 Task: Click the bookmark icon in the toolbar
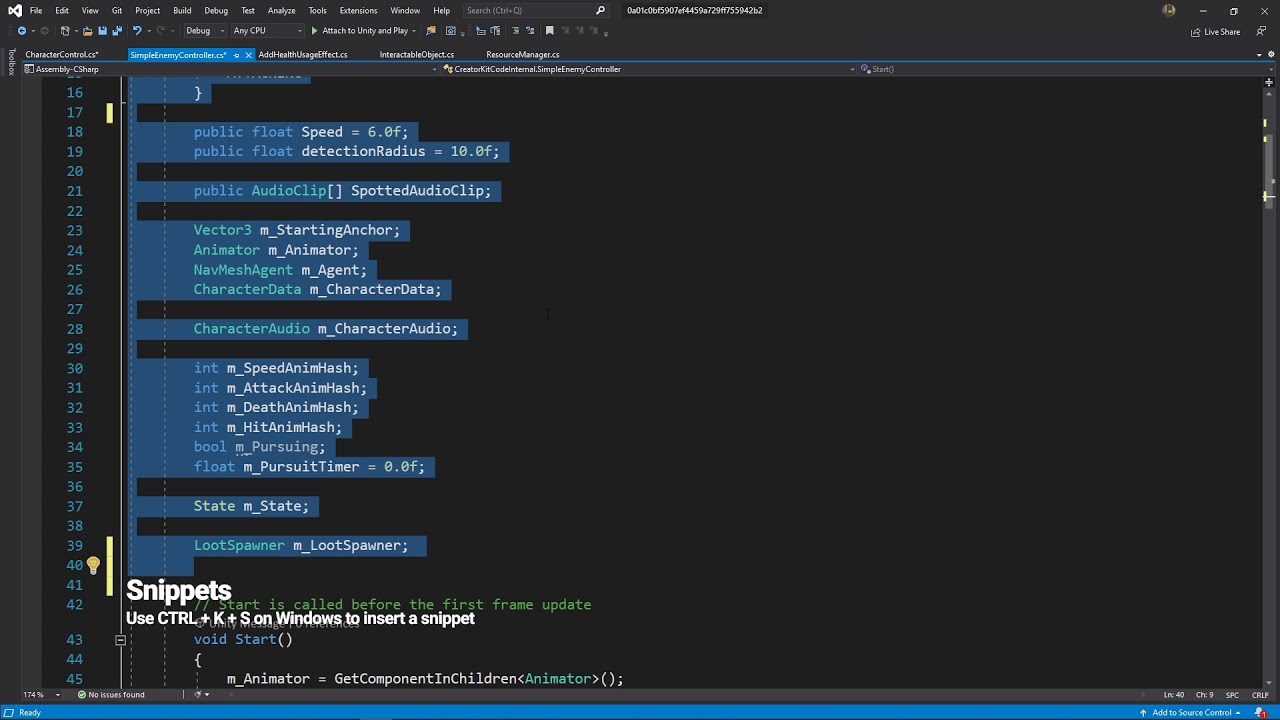click(549, 31)
